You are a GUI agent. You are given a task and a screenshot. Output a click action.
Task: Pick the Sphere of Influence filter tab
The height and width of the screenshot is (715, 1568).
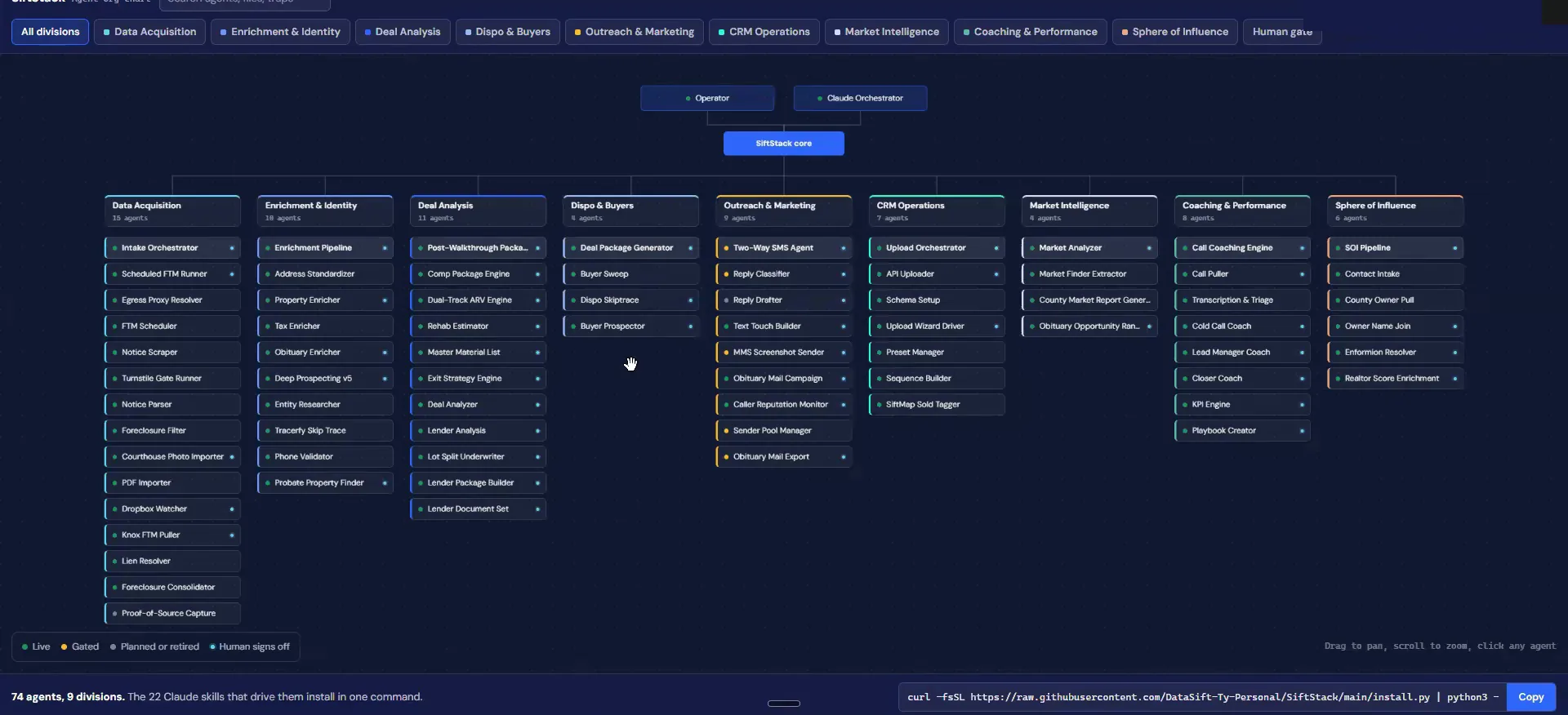point(1175,32)
